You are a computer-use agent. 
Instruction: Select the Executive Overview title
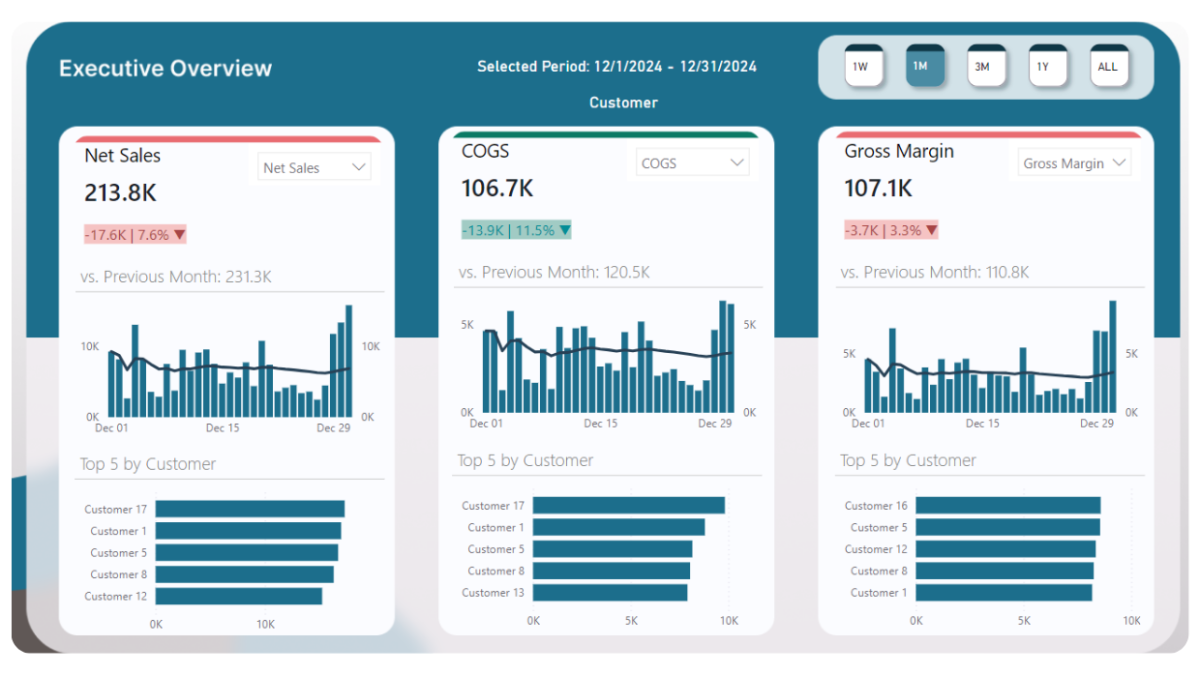pos(165,68)
